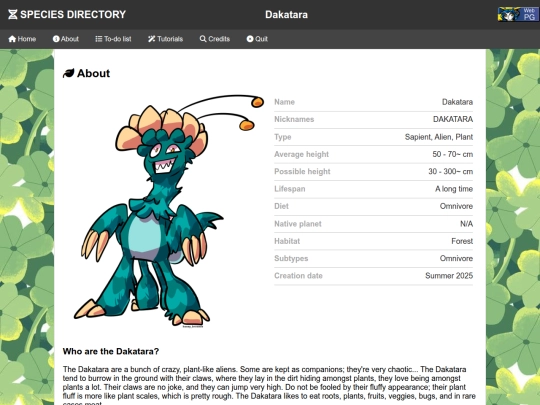Click the hourglass logo icon beside Species Directory
Viewport: 540px width, 405px height.
(12, 14)
